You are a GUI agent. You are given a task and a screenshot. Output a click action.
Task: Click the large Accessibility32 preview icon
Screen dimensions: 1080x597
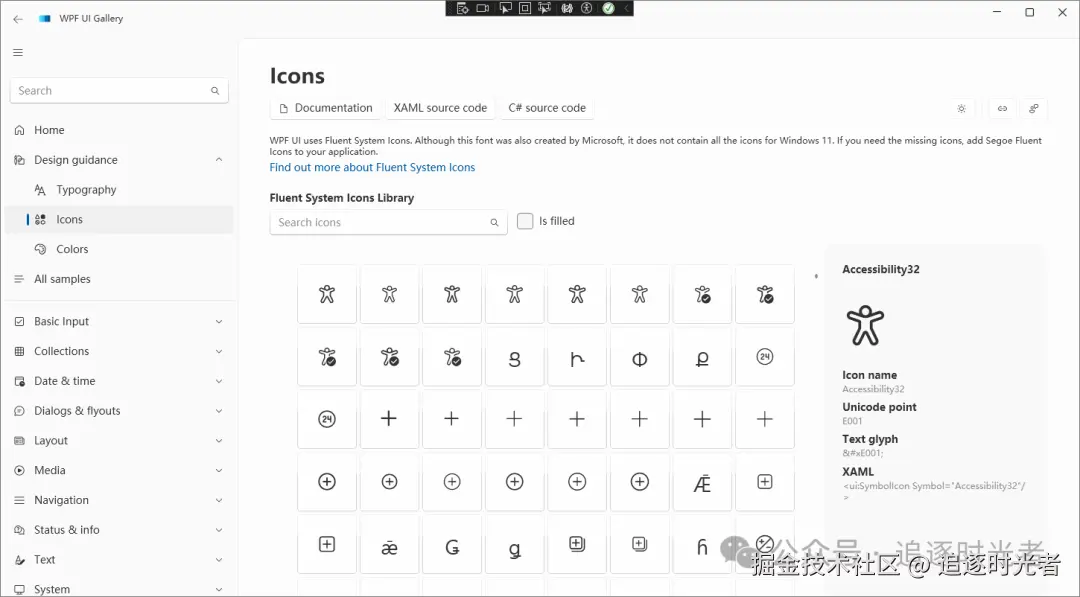865,325
